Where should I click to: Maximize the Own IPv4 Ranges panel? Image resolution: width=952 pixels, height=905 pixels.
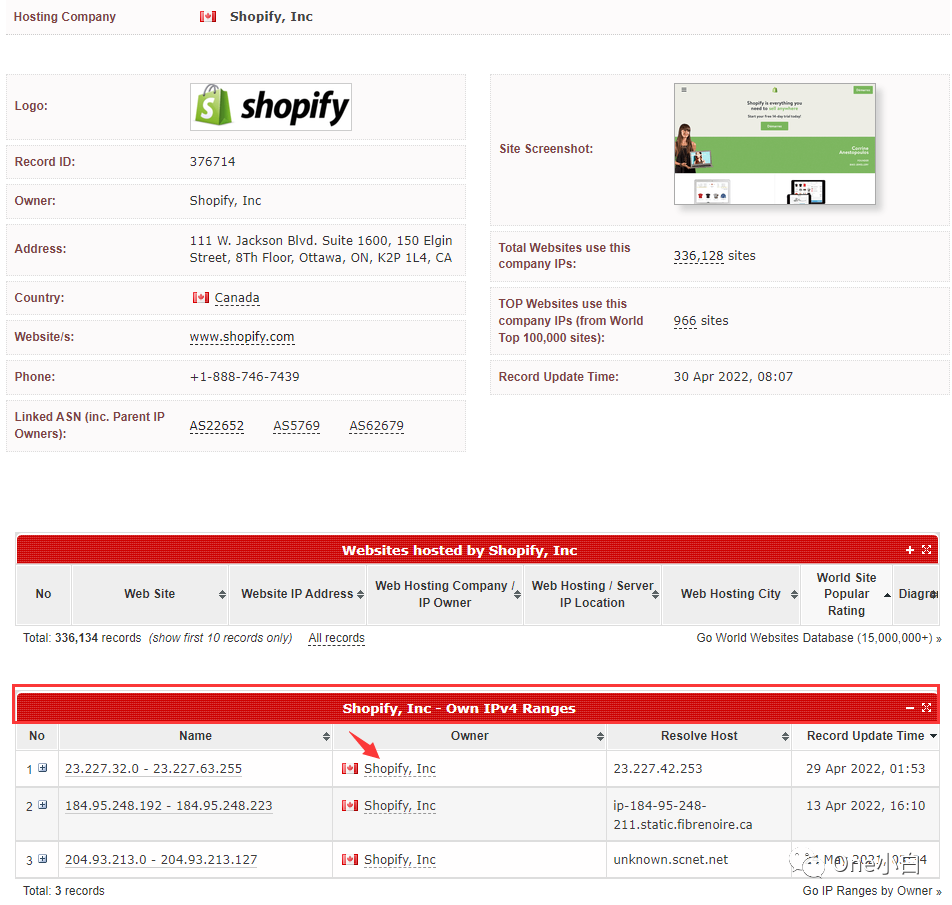pos(926,708)
